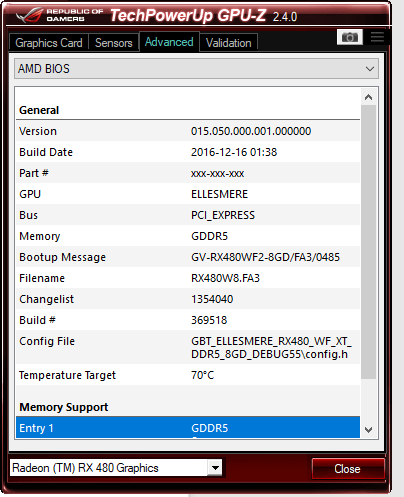This screenshot has height=497, width=404.
Task: Open the Sensors tab
Action: [114, 43]
